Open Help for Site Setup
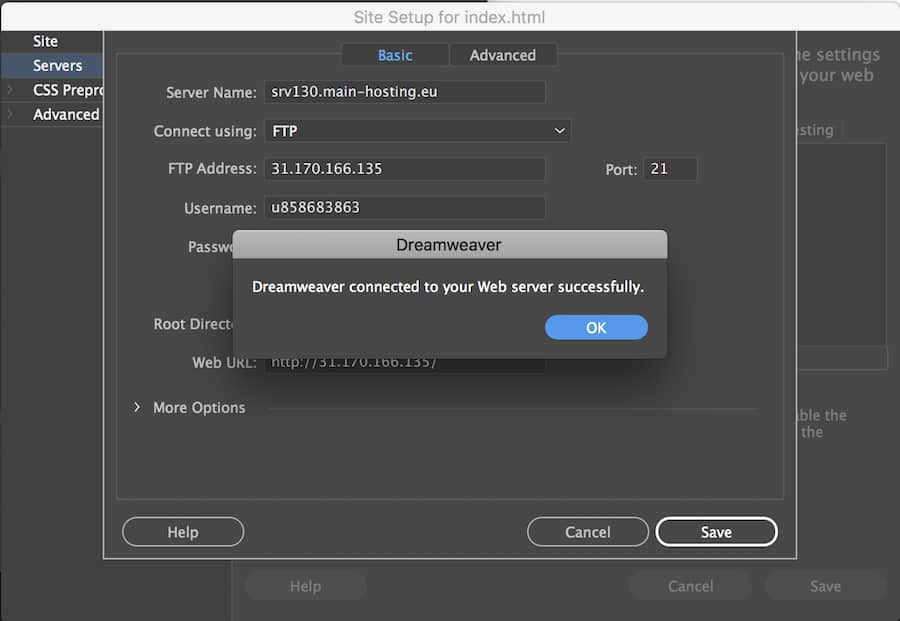Image resolution: width=900 pixels, height=621 pixels. 183,531
